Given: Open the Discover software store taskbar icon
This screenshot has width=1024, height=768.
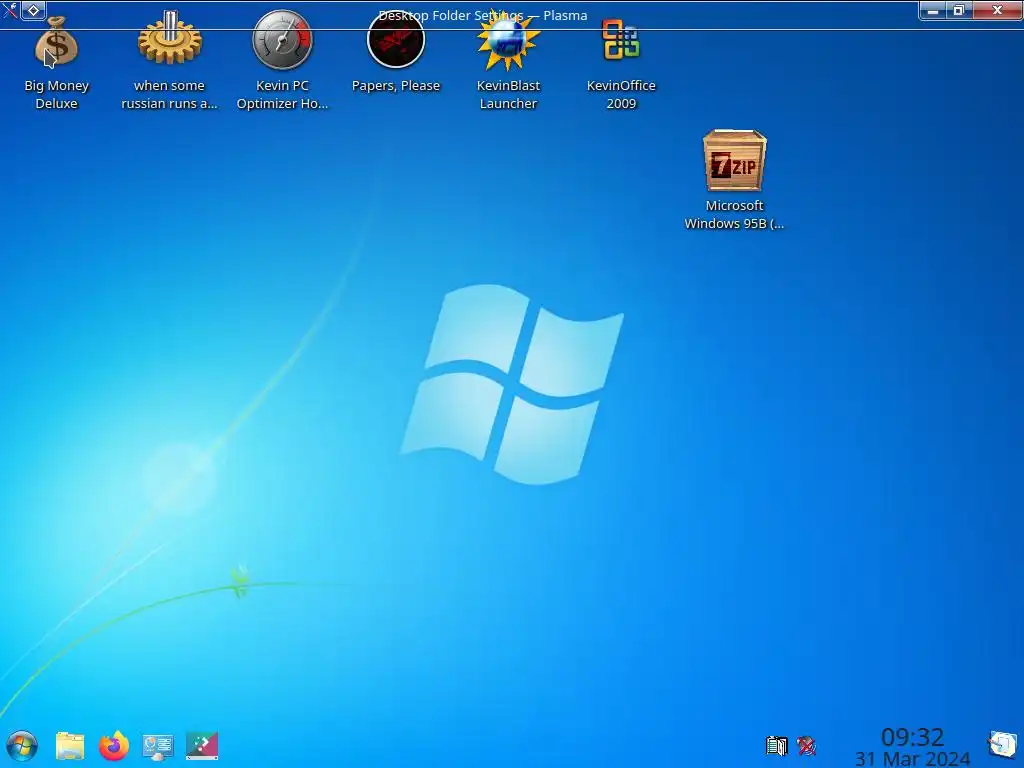Looking at the screenshot, I should pyautogui.click(x=202, y=746).
